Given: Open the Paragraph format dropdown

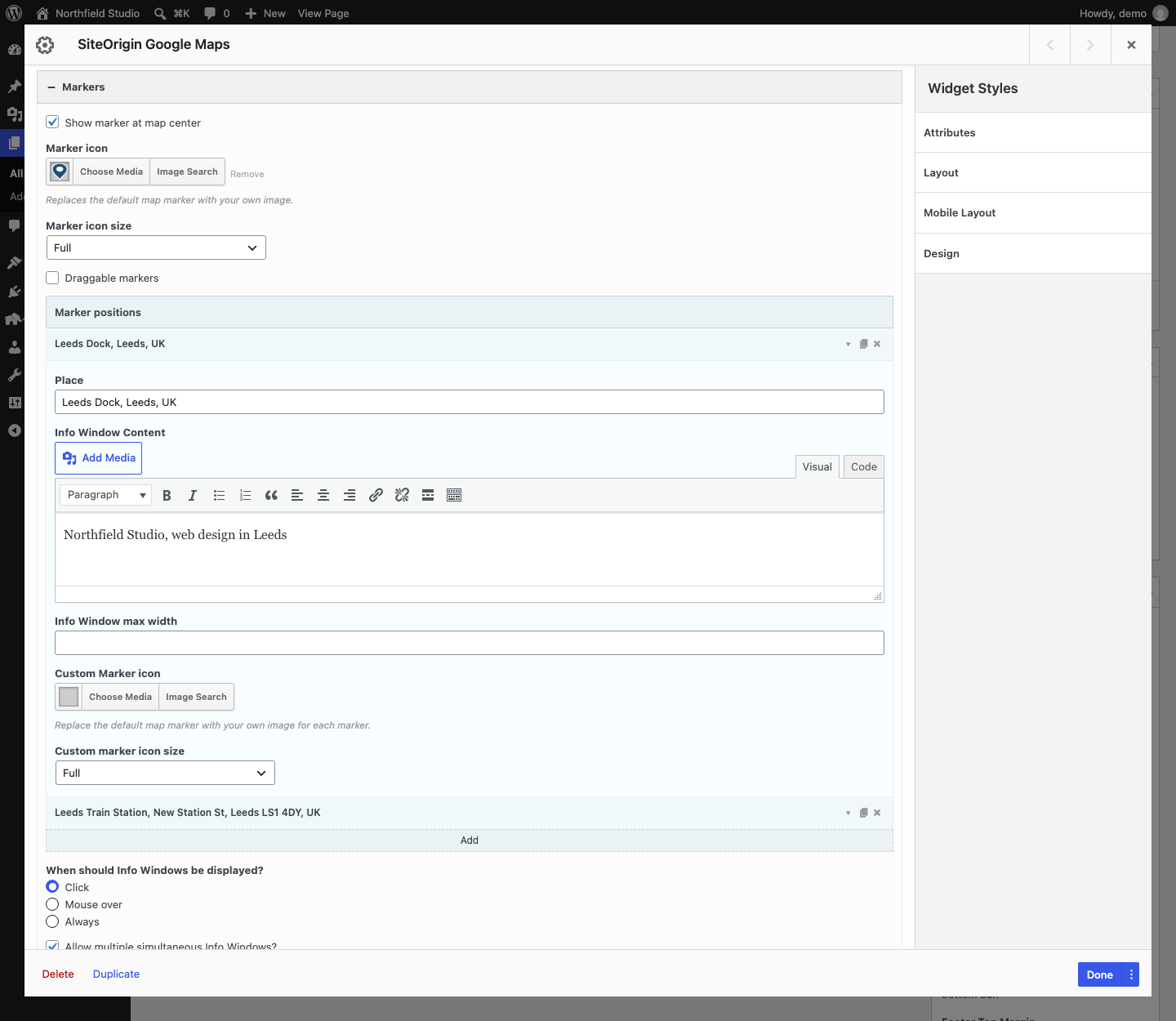Looking at the screenshot, I should 106,495.
